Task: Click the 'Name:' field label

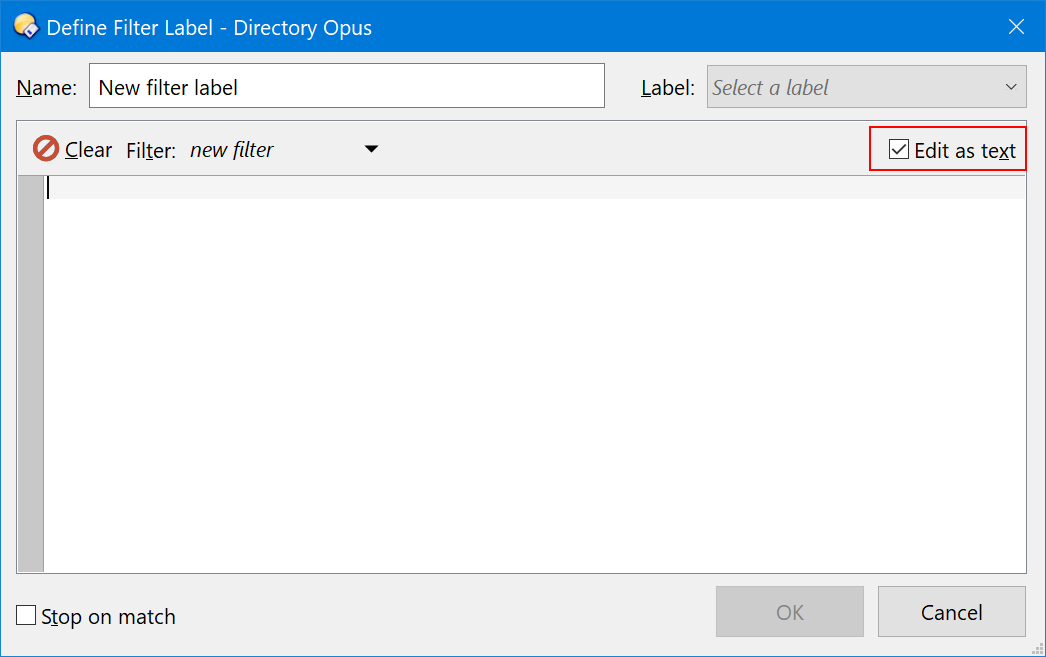Action: pos(46,88)
